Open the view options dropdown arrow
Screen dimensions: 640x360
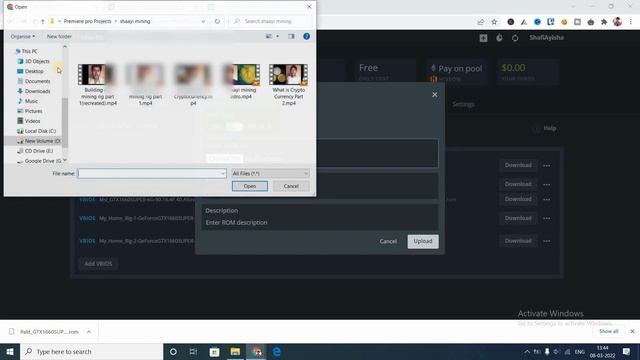tap(278, 36)
